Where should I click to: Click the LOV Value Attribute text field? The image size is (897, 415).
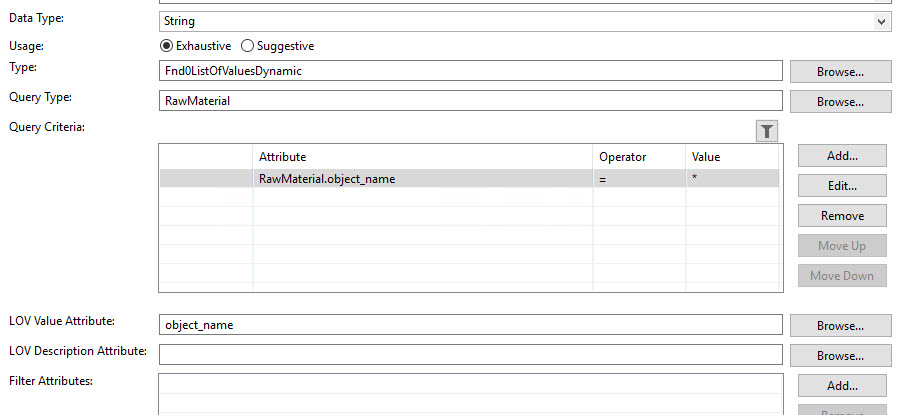click(470, 325)
